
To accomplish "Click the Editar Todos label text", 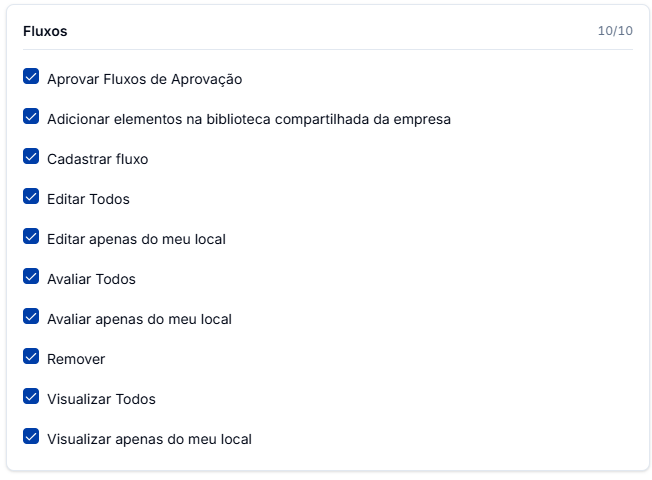I will tap(88, 199).
